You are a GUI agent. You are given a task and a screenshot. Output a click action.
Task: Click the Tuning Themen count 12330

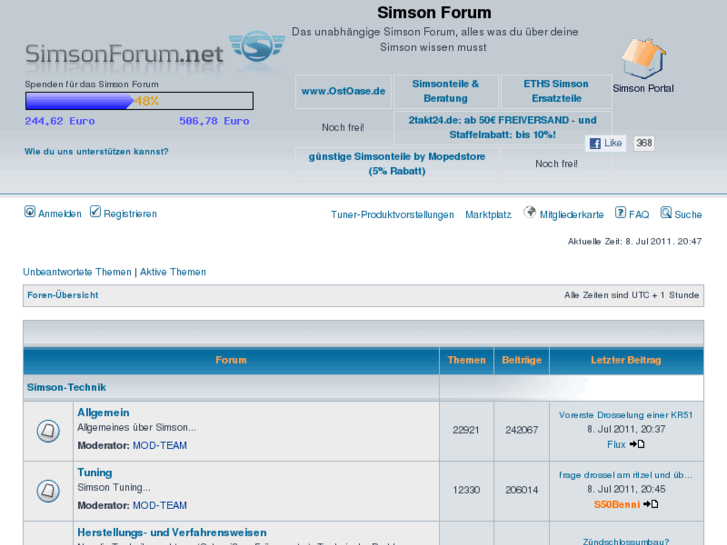point(466,490)
